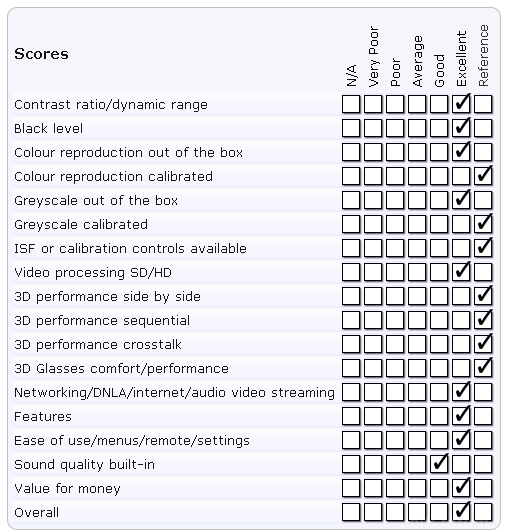Select Average for Greyscale out of the box
The image size is (508, 532).
pos(417,200)
